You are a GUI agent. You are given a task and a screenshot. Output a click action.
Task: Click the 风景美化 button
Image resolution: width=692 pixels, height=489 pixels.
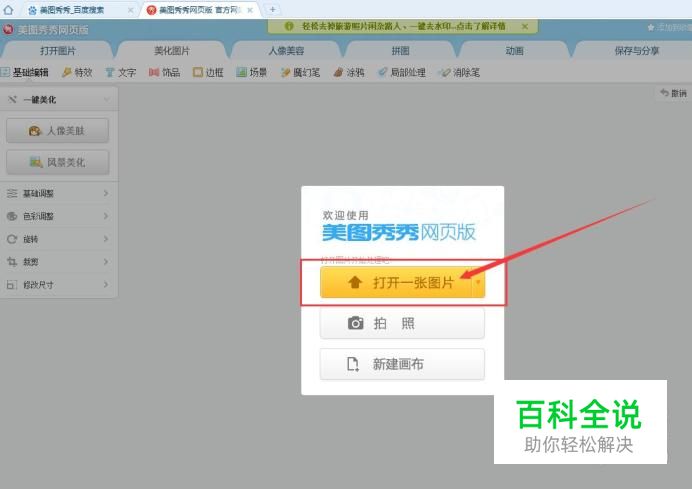pyautogui.click(x=57, y=162)
